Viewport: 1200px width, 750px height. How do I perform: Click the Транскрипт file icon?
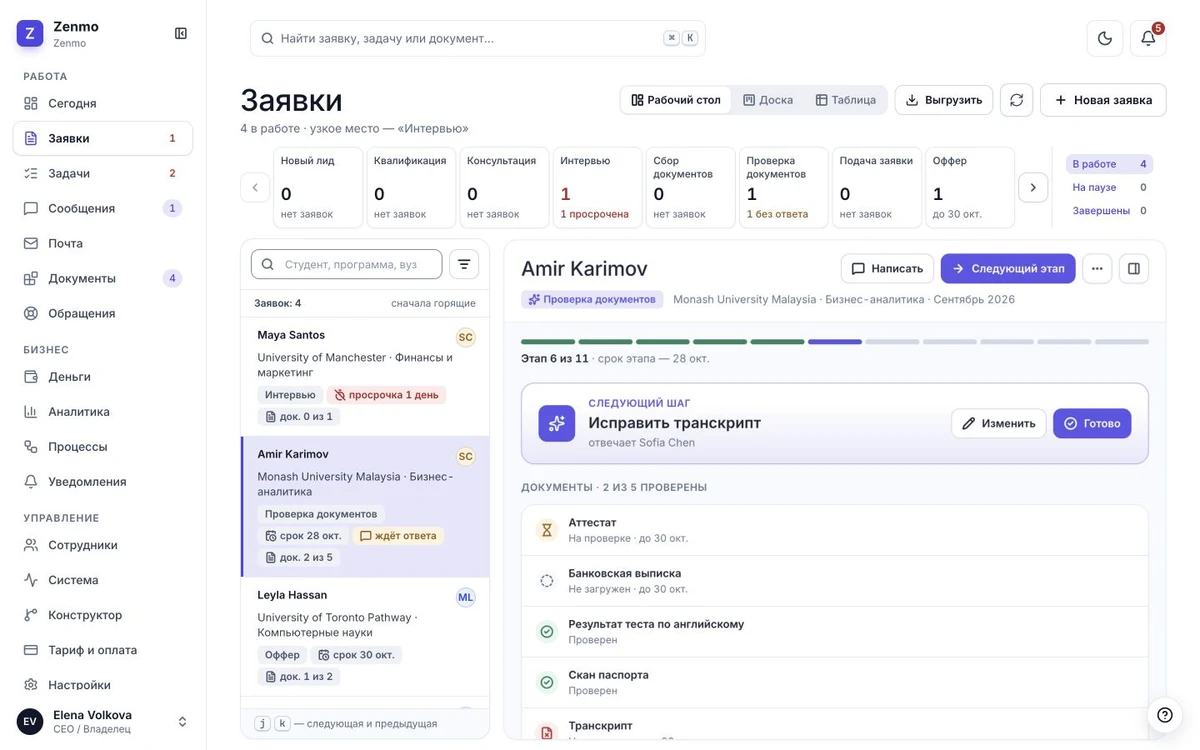[547, 732]
